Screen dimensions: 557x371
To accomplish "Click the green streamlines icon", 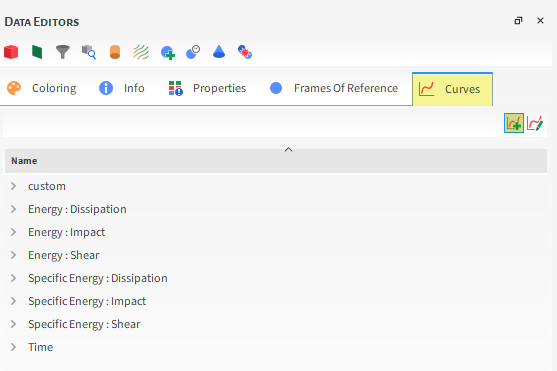I will pos(141,52).
